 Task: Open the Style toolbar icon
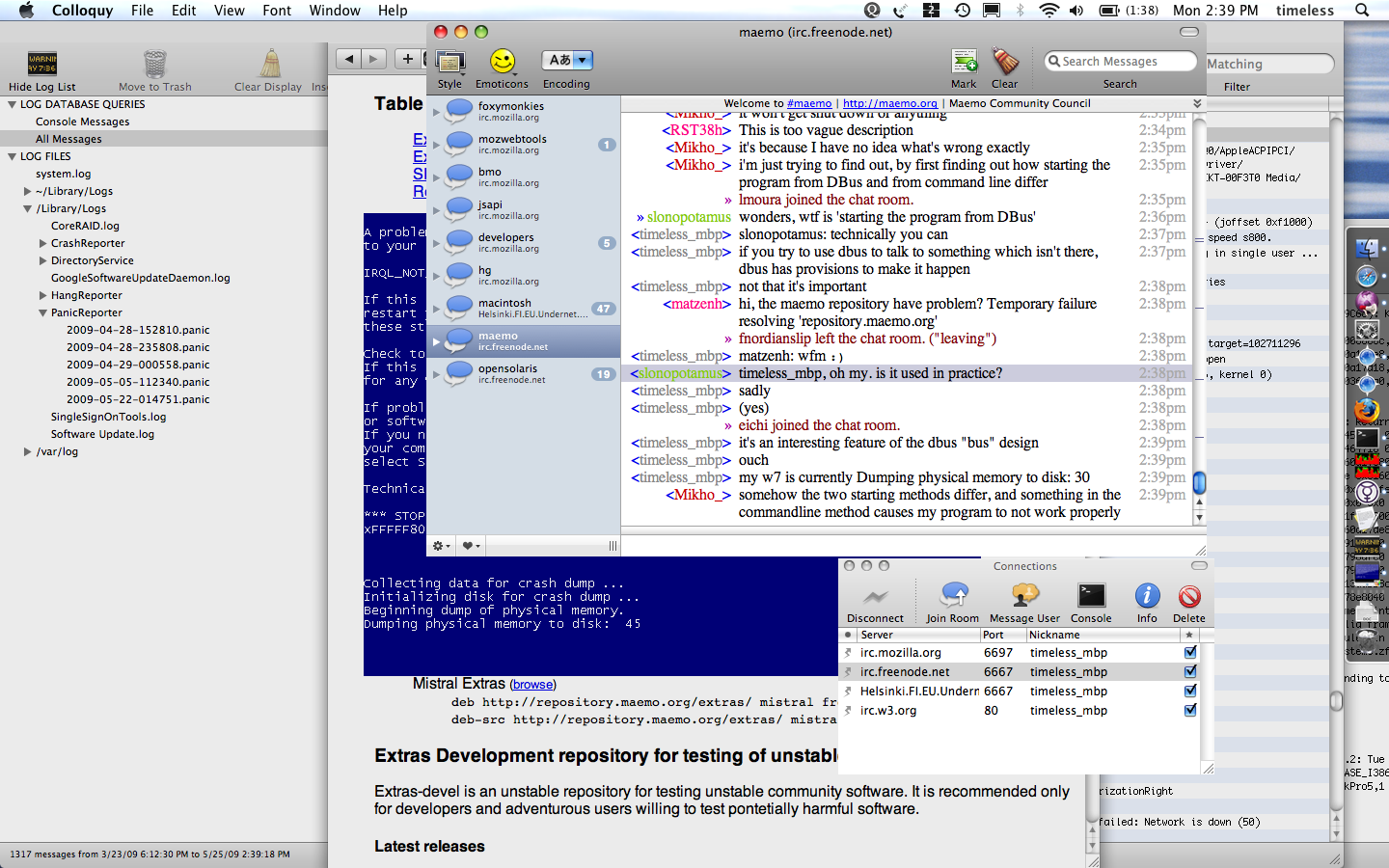[450, 62]
